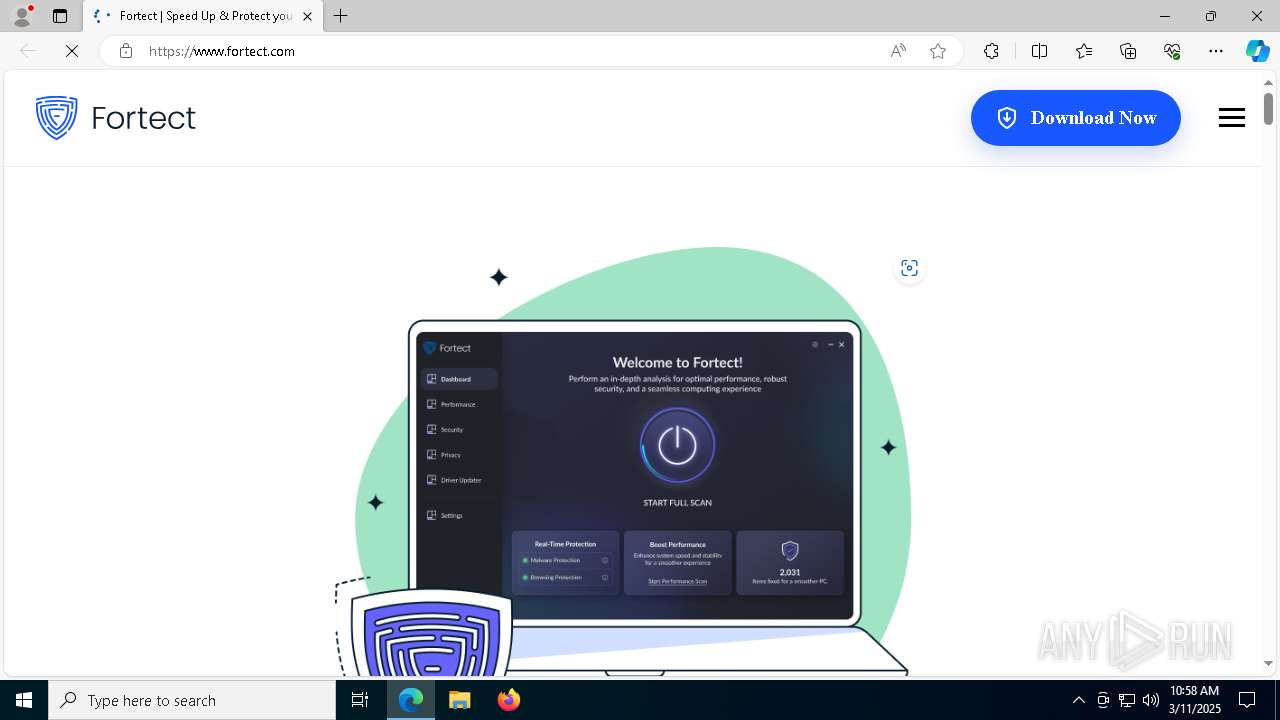Open the Copilot sidebar
This screenshot has height=720, width=1280.
1257,51
